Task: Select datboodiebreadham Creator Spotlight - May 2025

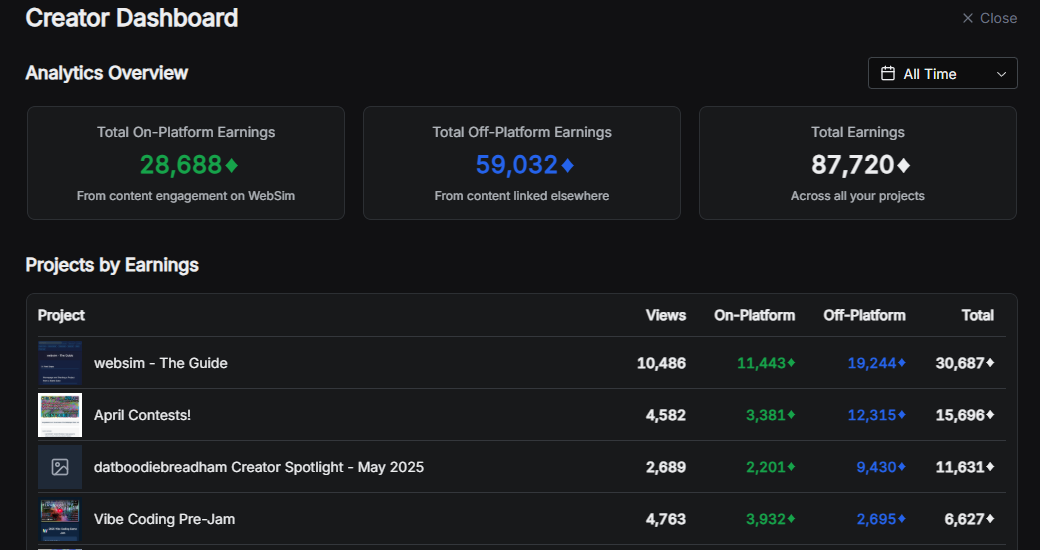Action: pyautogui.click(x=259, y=467)
